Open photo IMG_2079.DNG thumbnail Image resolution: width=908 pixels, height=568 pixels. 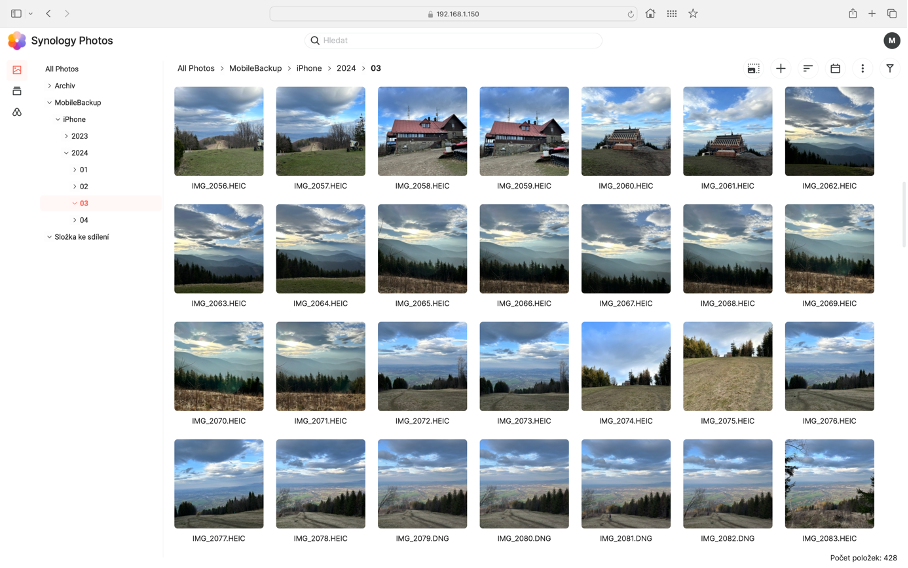(423, 484)
